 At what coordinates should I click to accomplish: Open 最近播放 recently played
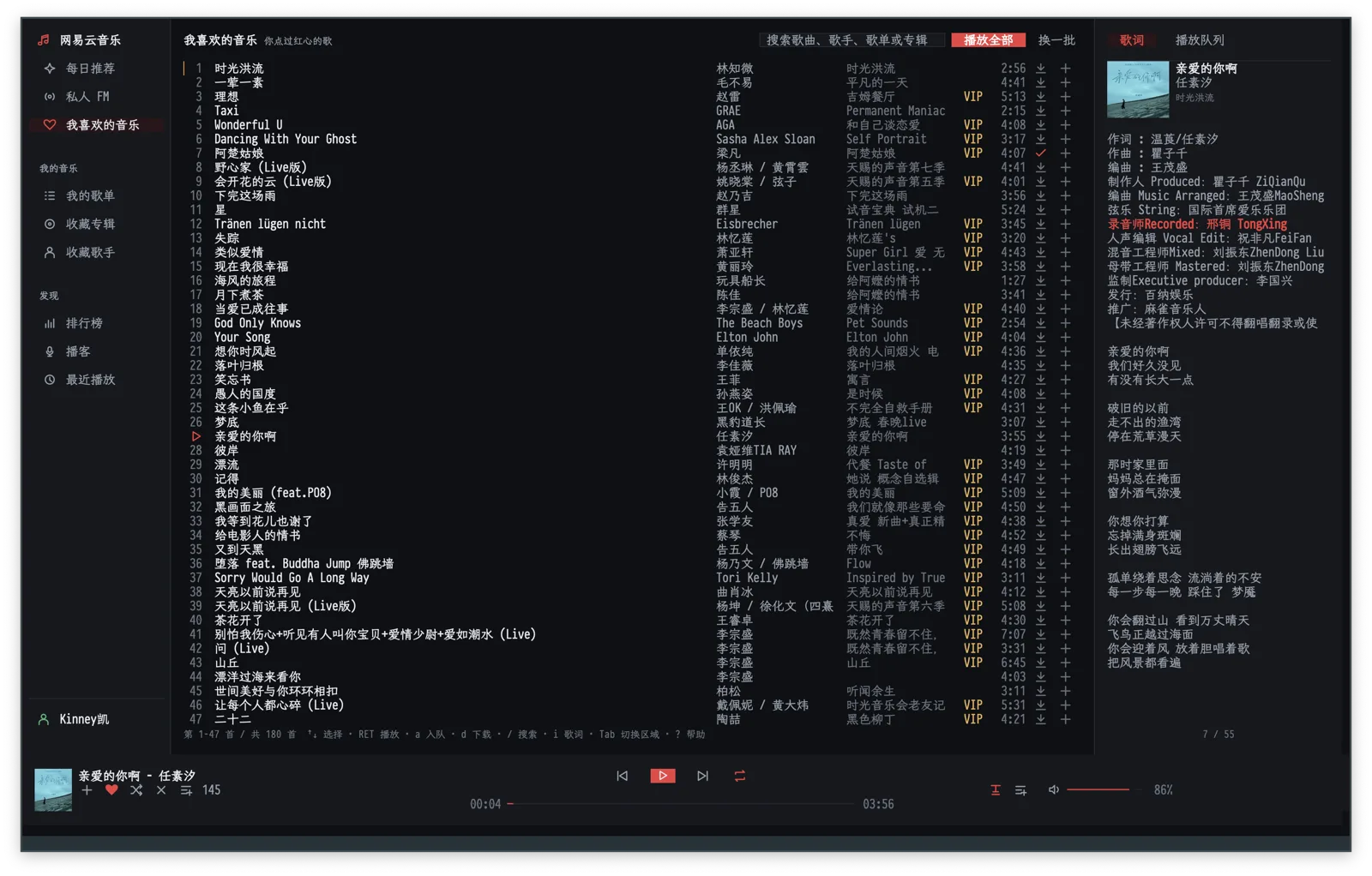pos(80,381)
